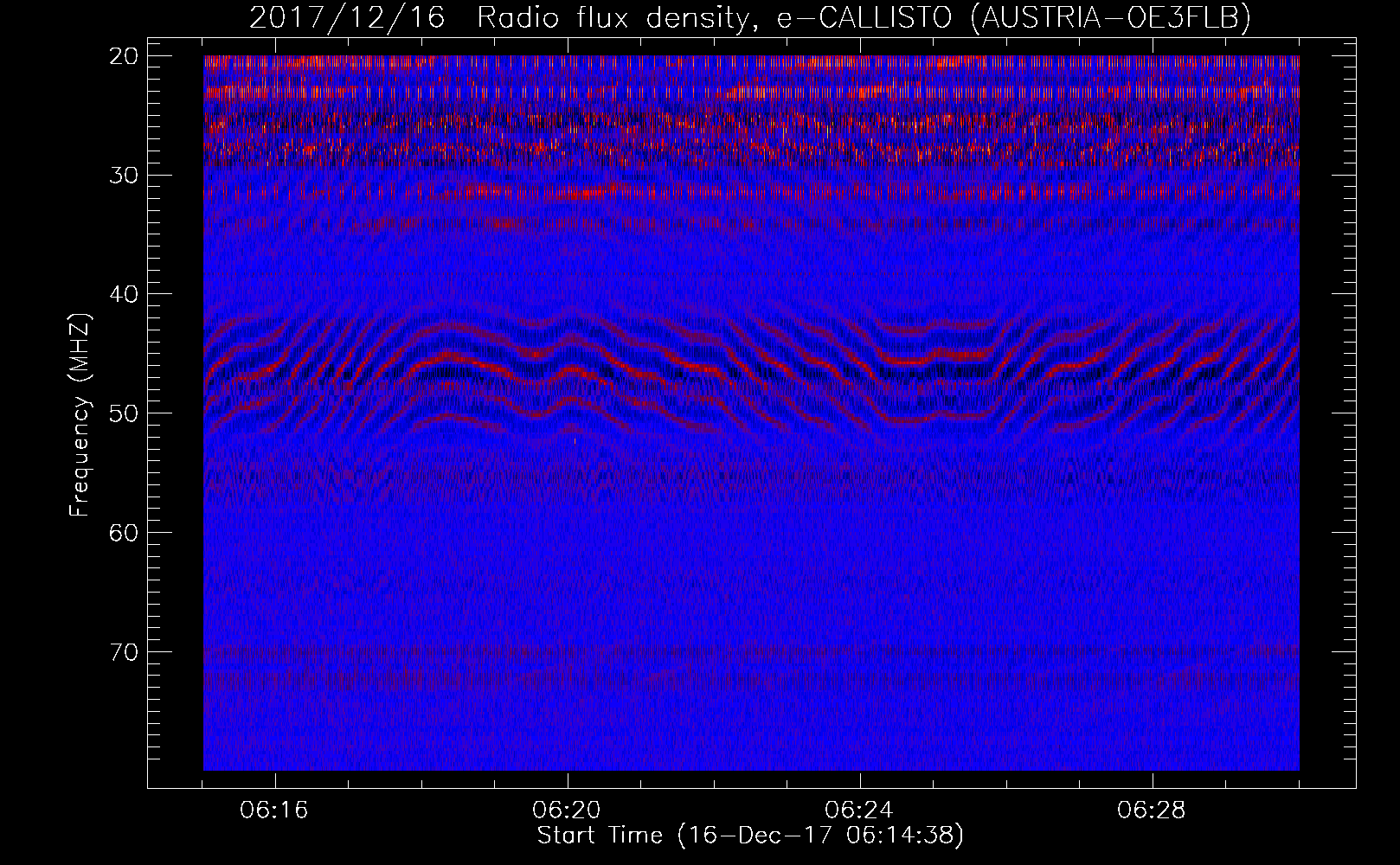Viewport: 1400px width, 865px height.
Task: Click the '60' frequency tick label
Action: 124,533
